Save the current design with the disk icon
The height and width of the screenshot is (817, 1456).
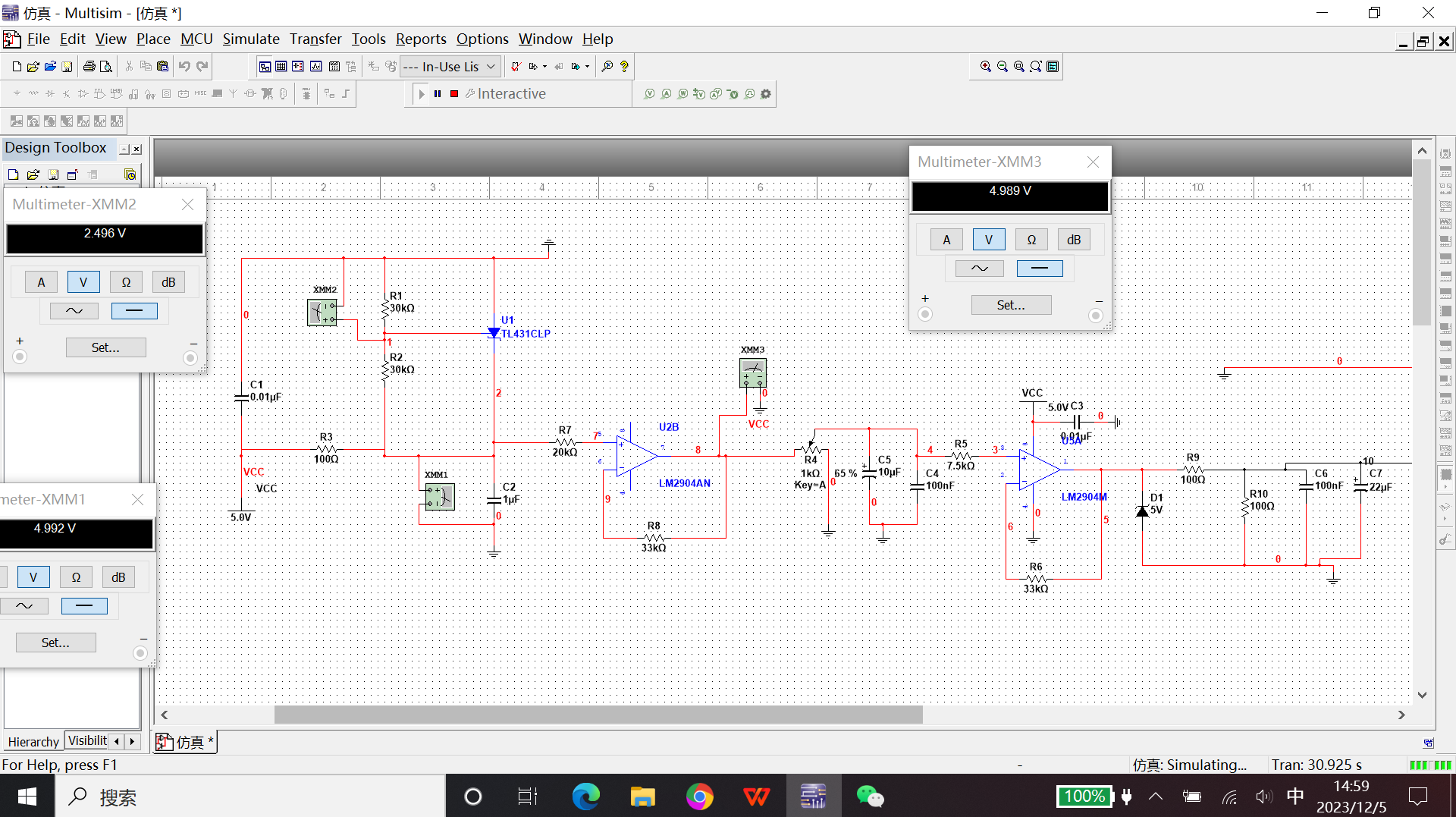[67, 67]
